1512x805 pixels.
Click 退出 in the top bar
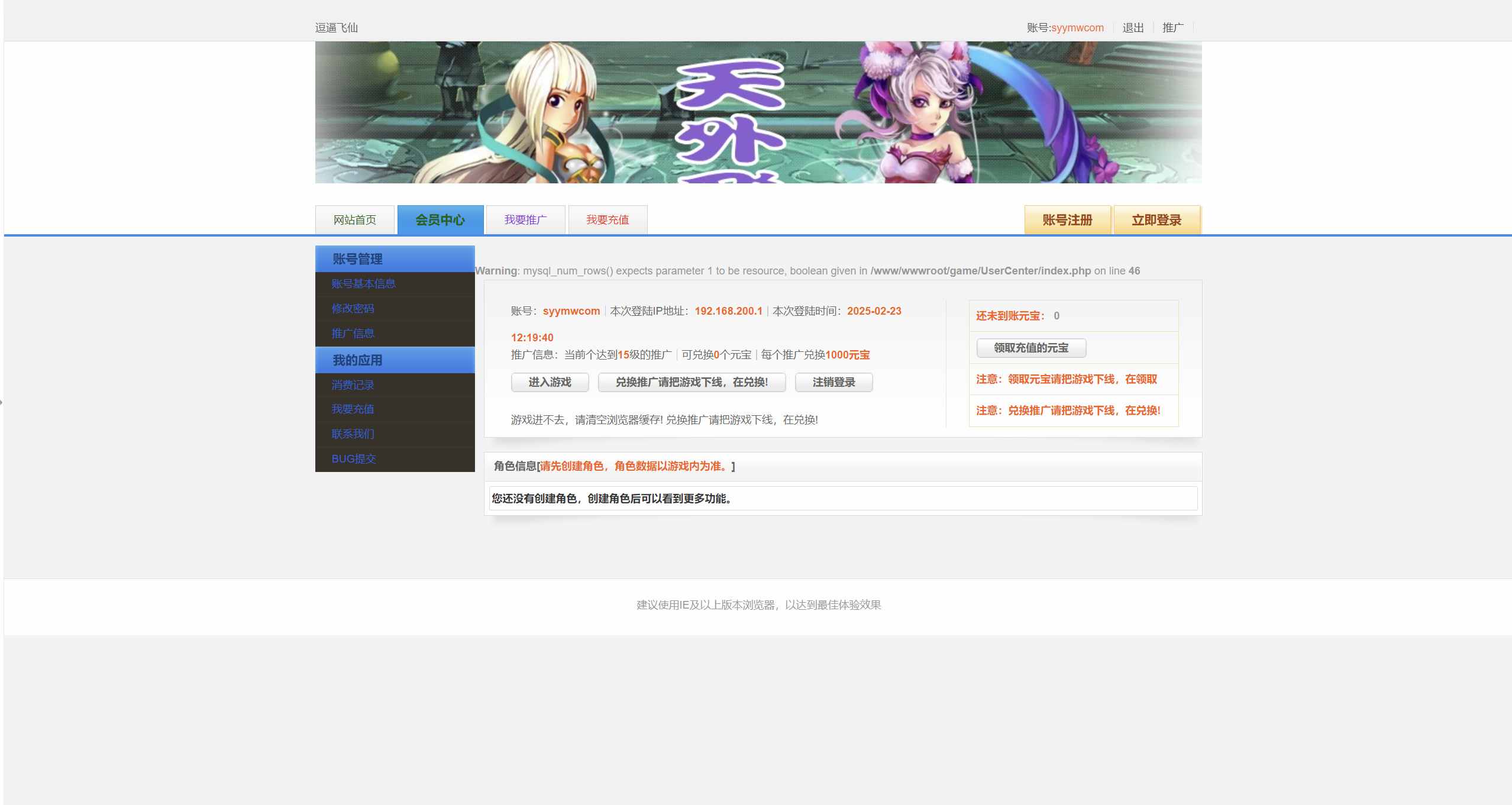click(x=1133, y=28)
